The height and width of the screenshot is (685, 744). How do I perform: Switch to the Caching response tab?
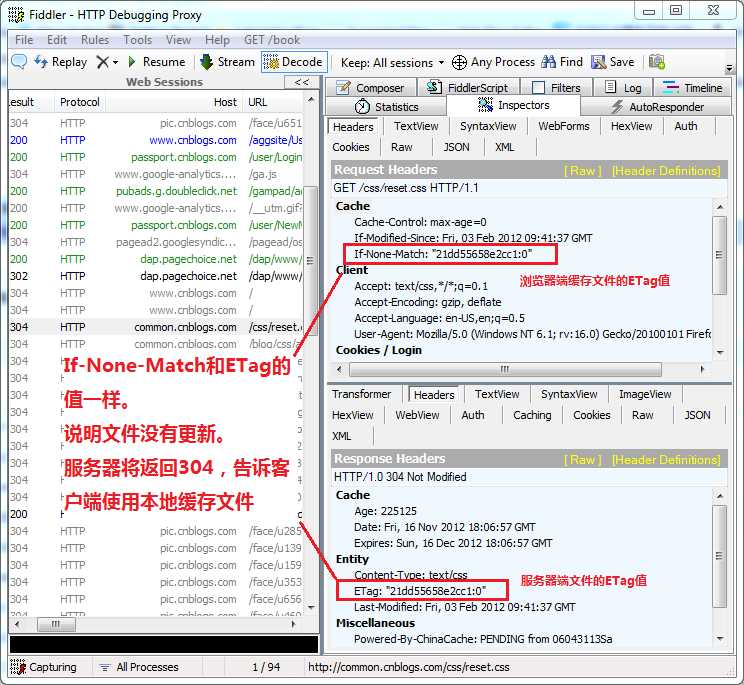532,415
